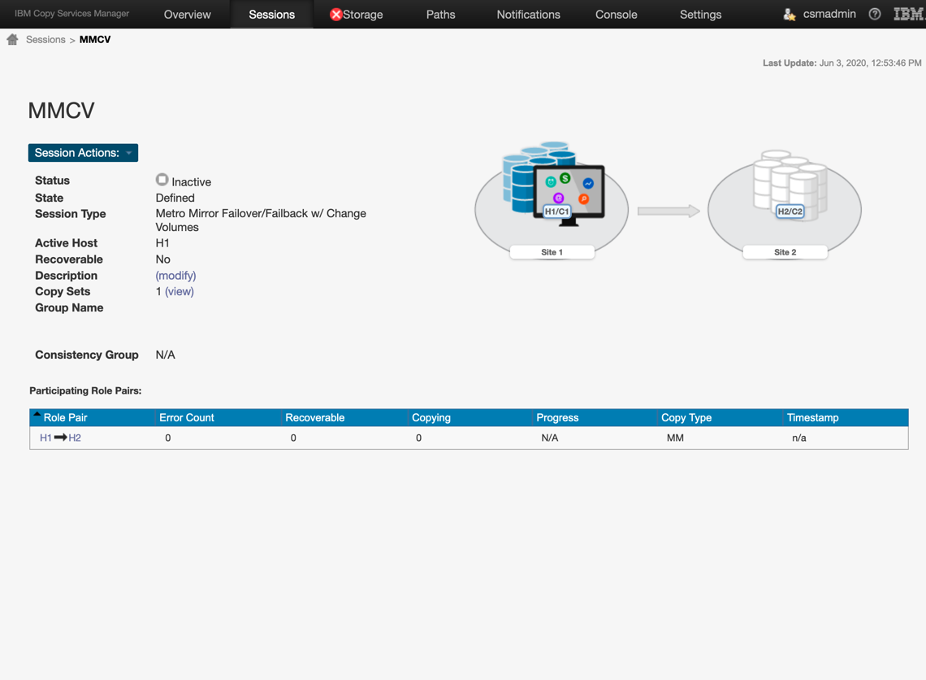
Task: Click the N/A progress cell
Action: tap(550, 438)
